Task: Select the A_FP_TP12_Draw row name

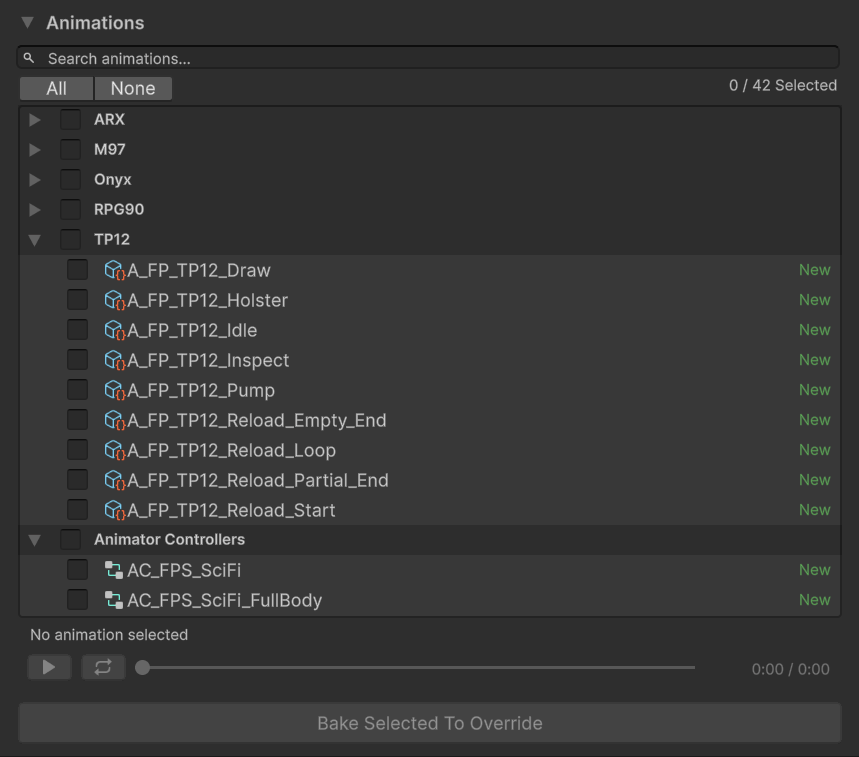Action: (x=199, y=270)
